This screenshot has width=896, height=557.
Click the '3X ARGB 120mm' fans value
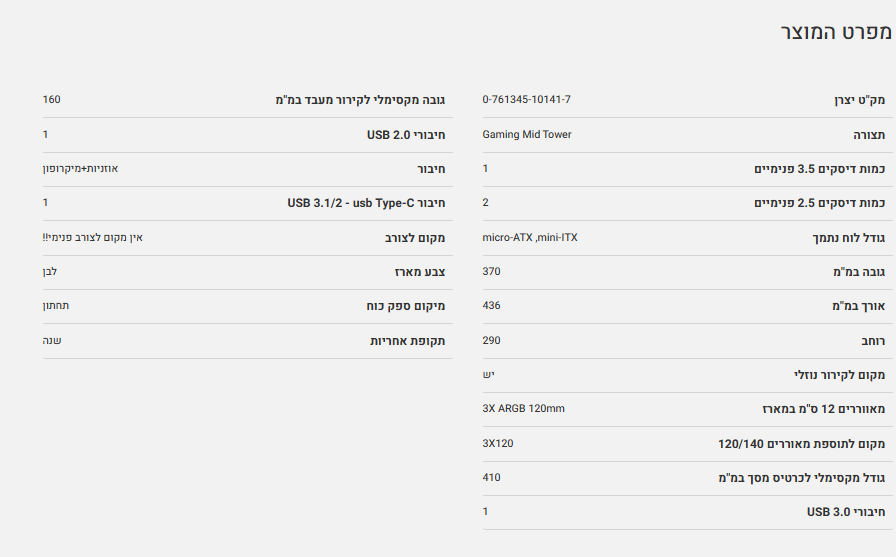pos(523,409)
